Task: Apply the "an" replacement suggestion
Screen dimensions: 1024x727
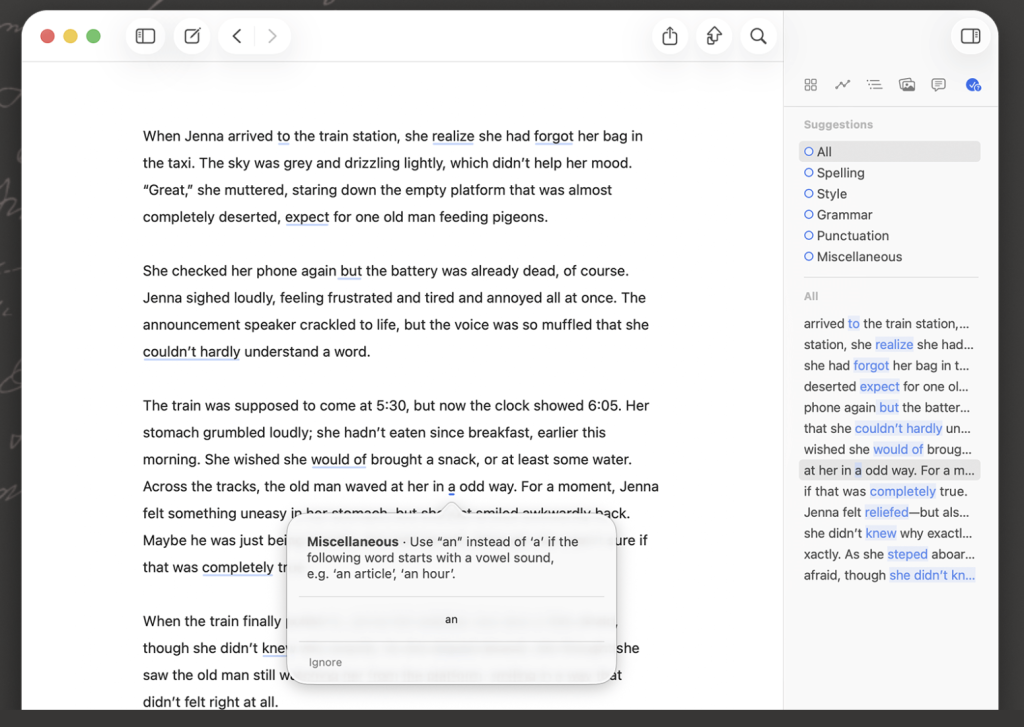Action: pos(451,619)
